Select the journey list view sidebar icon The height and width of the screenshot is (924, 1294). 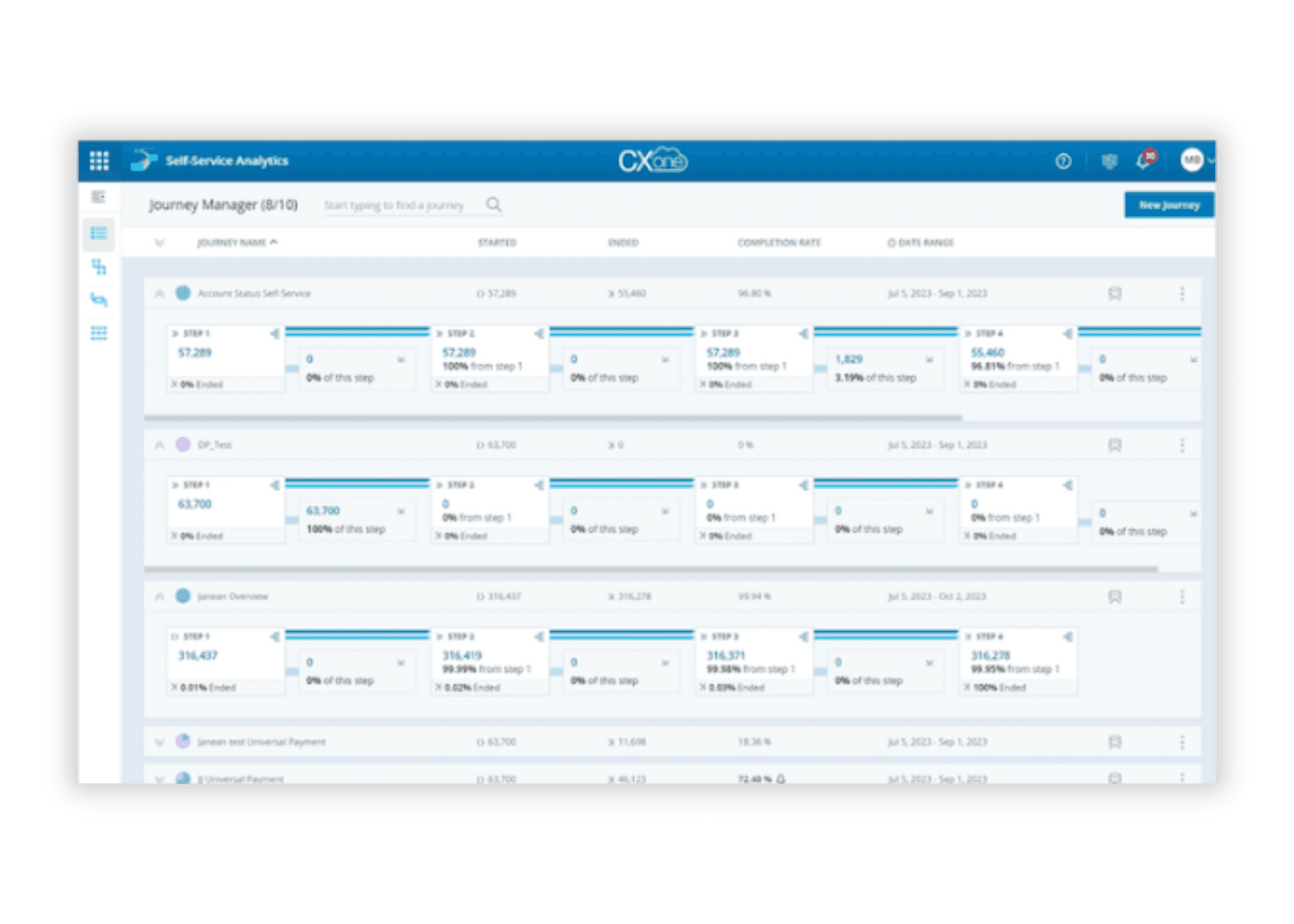[99, 234]
